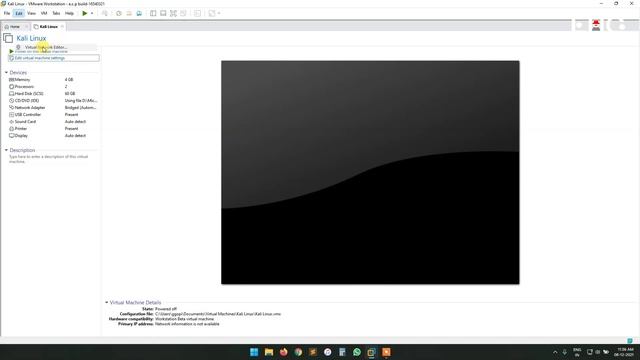Select the Processors device row
This screenshot has height=360, width=640.
pyautogui.click(x=53, y=87)
